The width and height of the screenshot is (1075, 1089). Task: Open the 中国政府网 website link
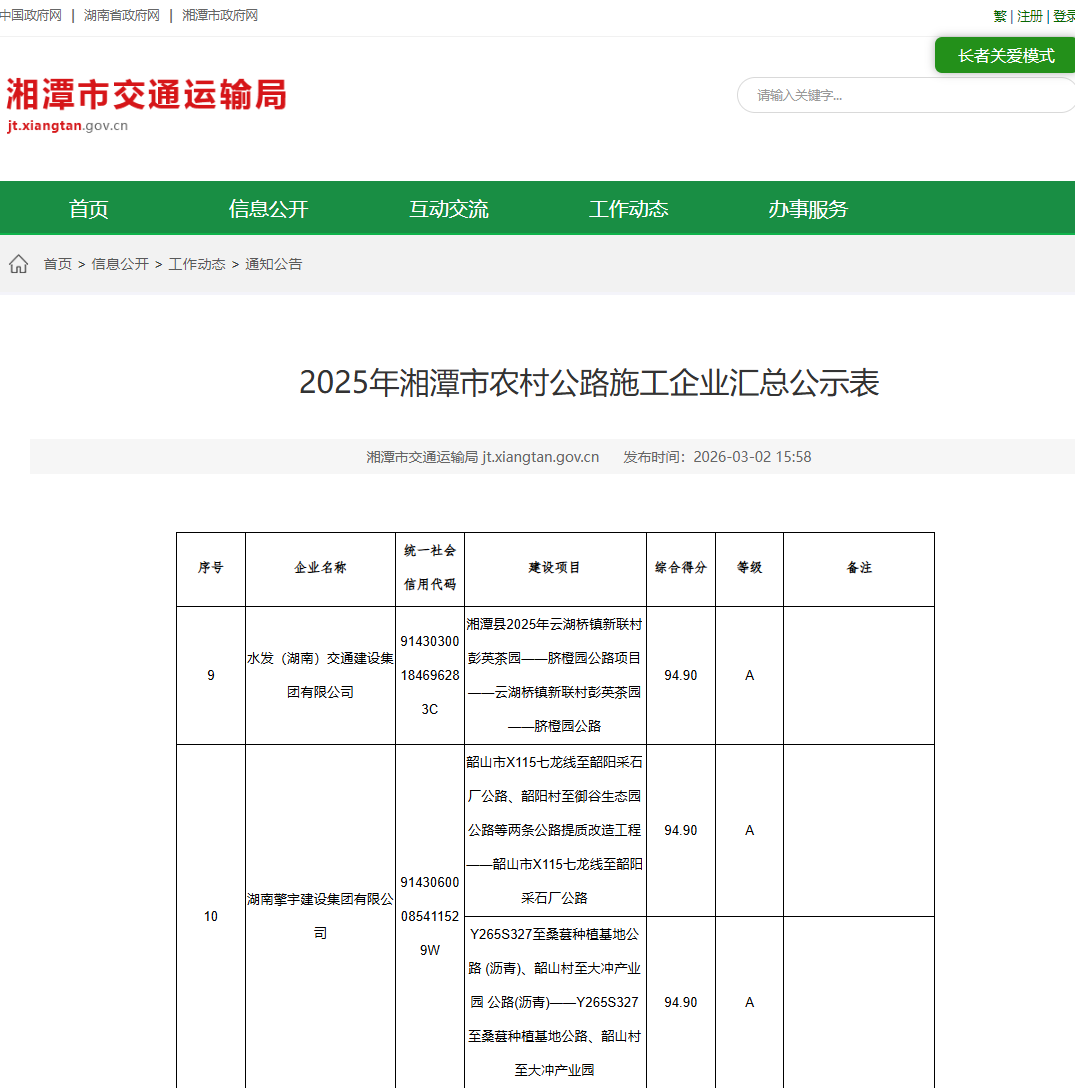33,15
